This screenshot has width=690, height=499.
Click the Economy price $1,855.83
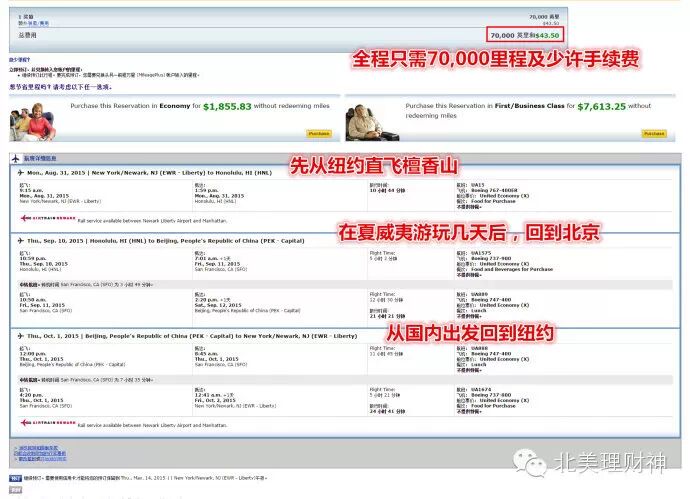227,106
